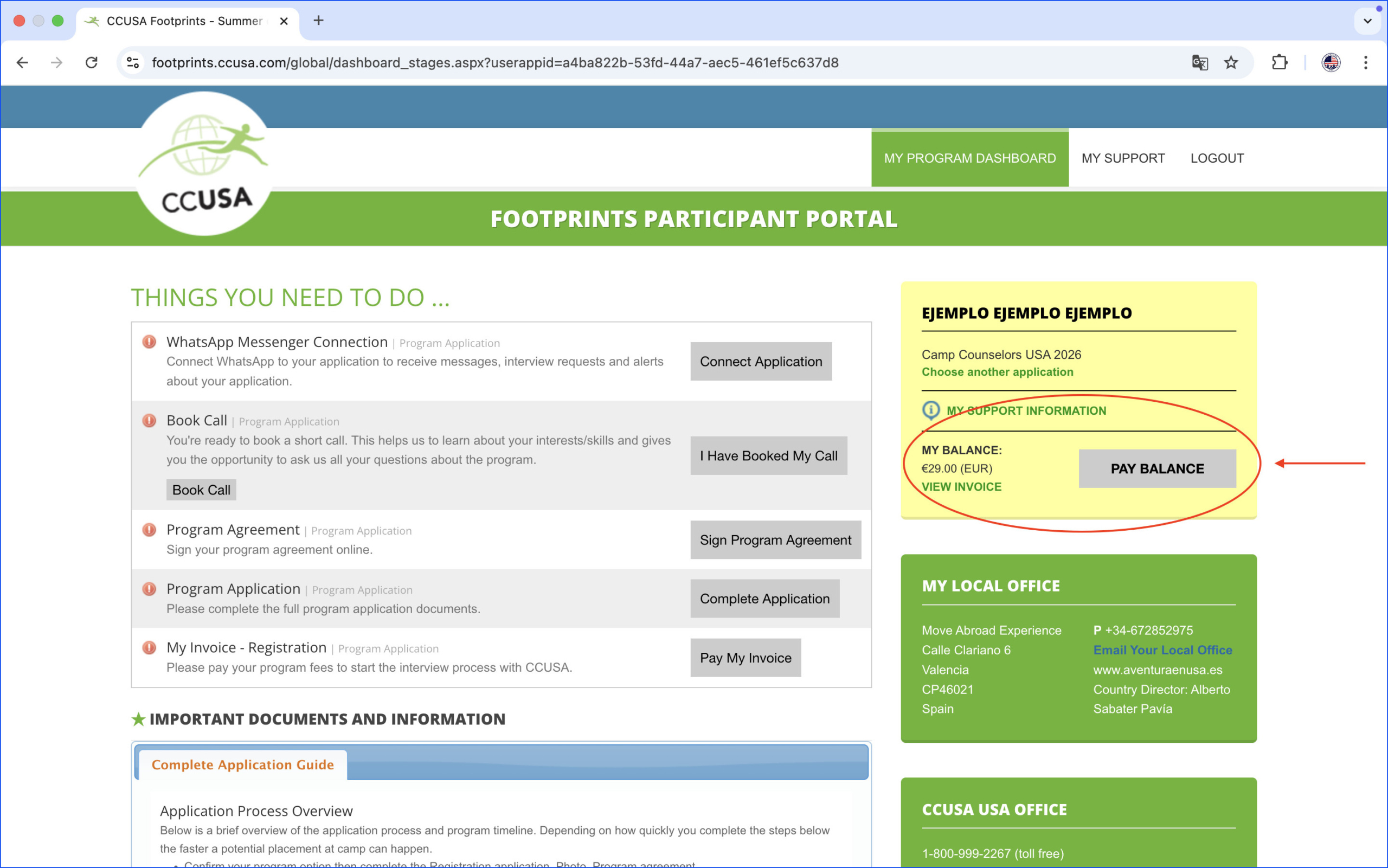The image size is (1388, 868).
Task: Open the My Support menu item
Action: [1123, 158]
